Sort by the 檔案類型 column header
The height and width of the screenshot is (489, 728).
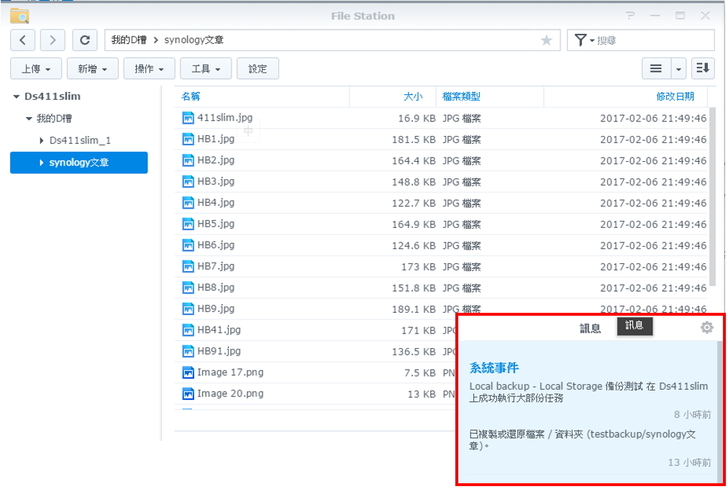tap(461, 97)
